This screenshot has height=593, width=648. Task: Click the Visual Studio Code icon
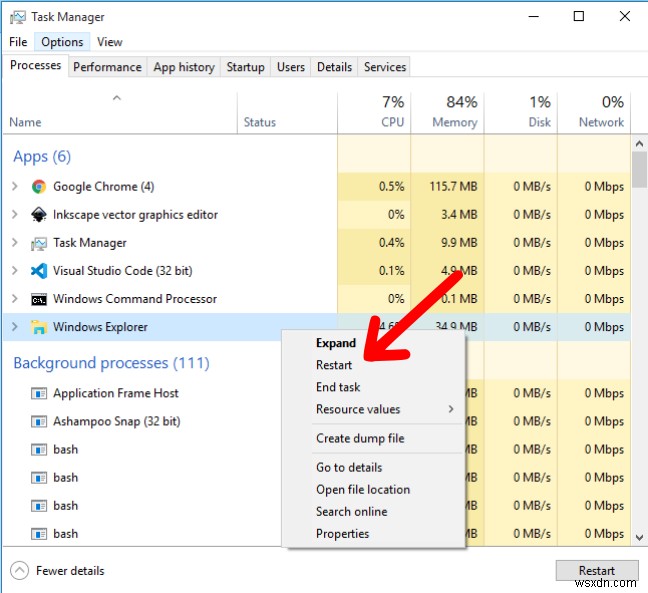(39, 271)
